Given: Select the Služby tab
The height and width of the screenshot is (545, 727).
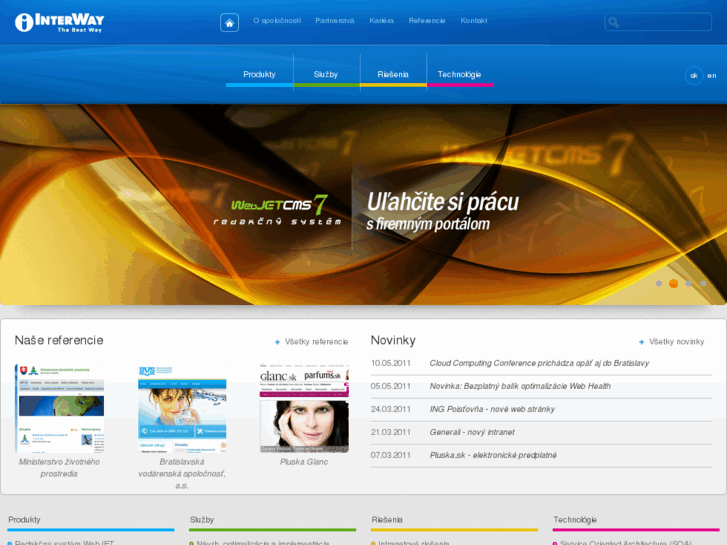Looking at the screenshot, I should pyautogui.click(x=326, y=74).
